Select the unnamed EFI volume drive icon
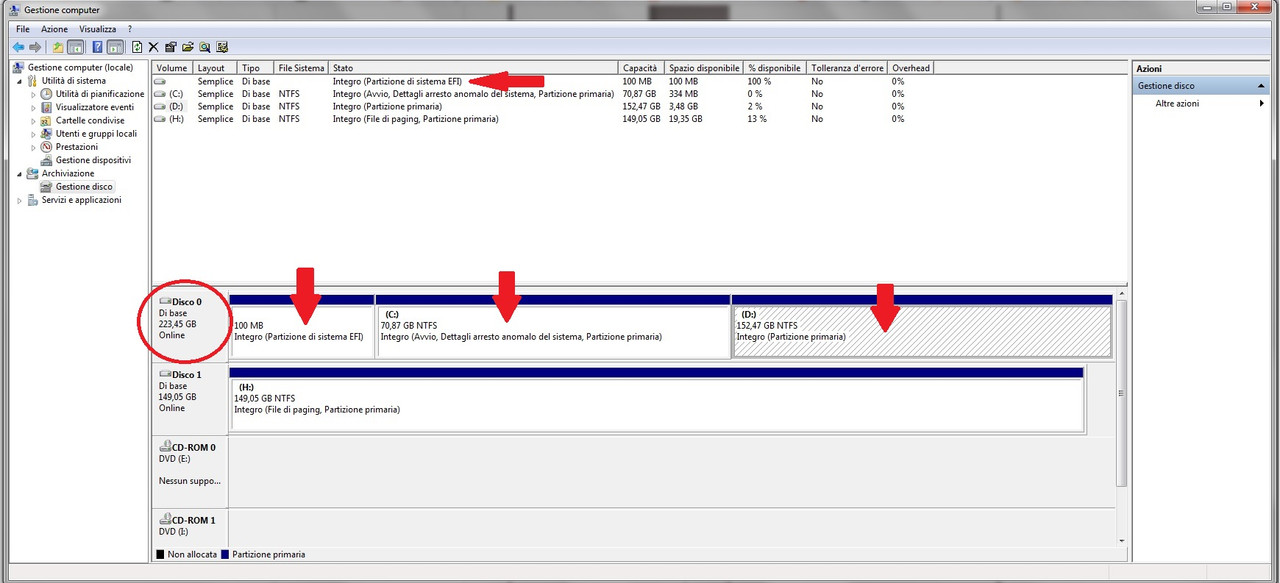This screenshot has height=583, width=1280. 160,81
